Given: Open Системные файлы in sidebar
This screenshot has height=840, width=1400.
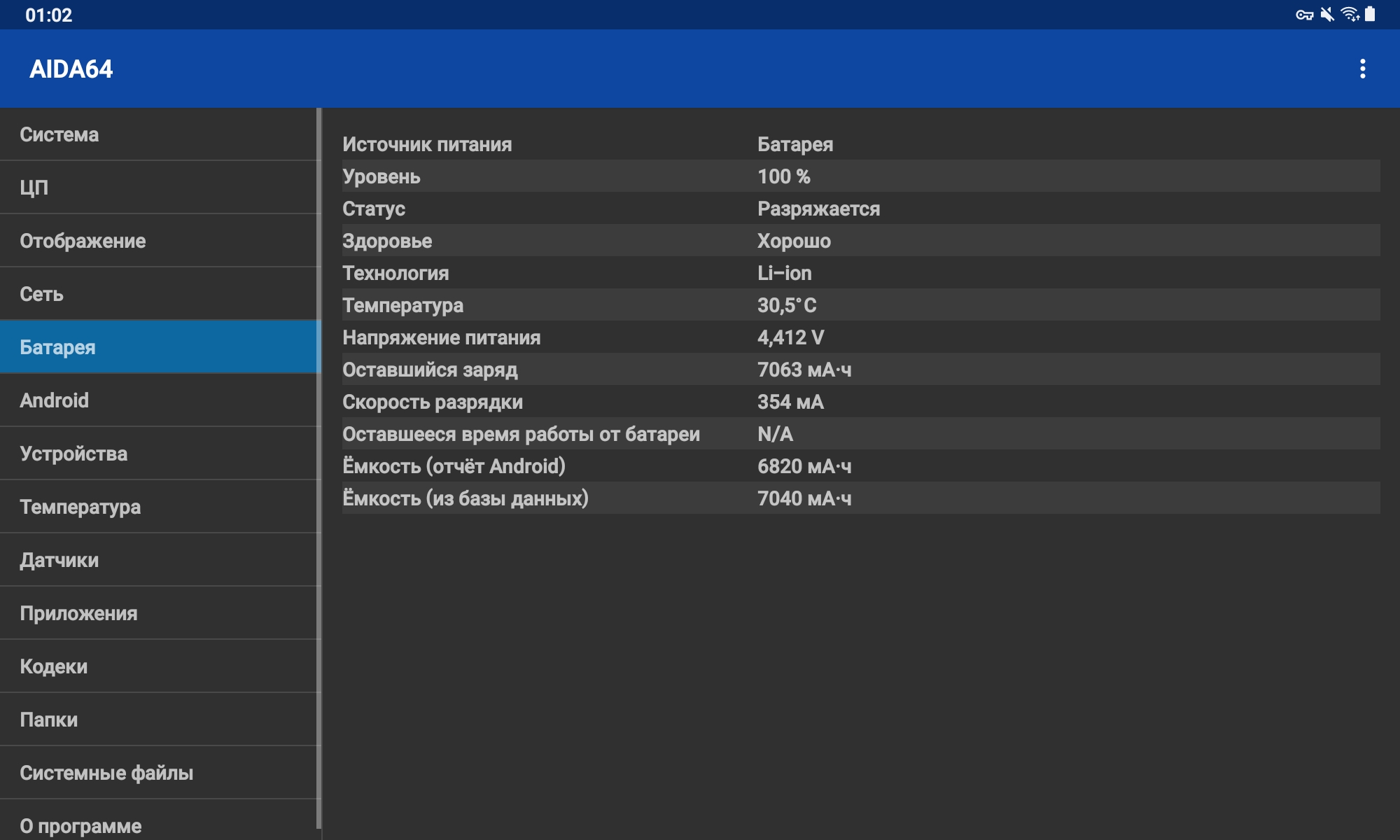Looking at the screenshot, I should point(160,773).
